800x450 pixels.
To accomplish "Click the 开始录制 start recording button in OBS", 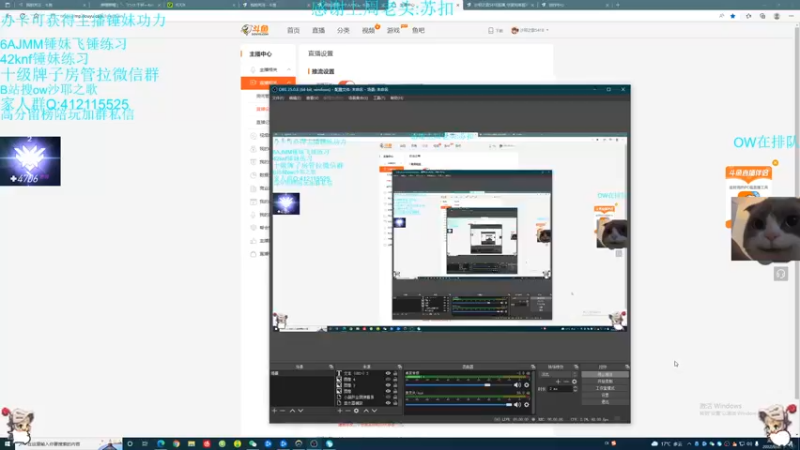I will click(605, 381).
